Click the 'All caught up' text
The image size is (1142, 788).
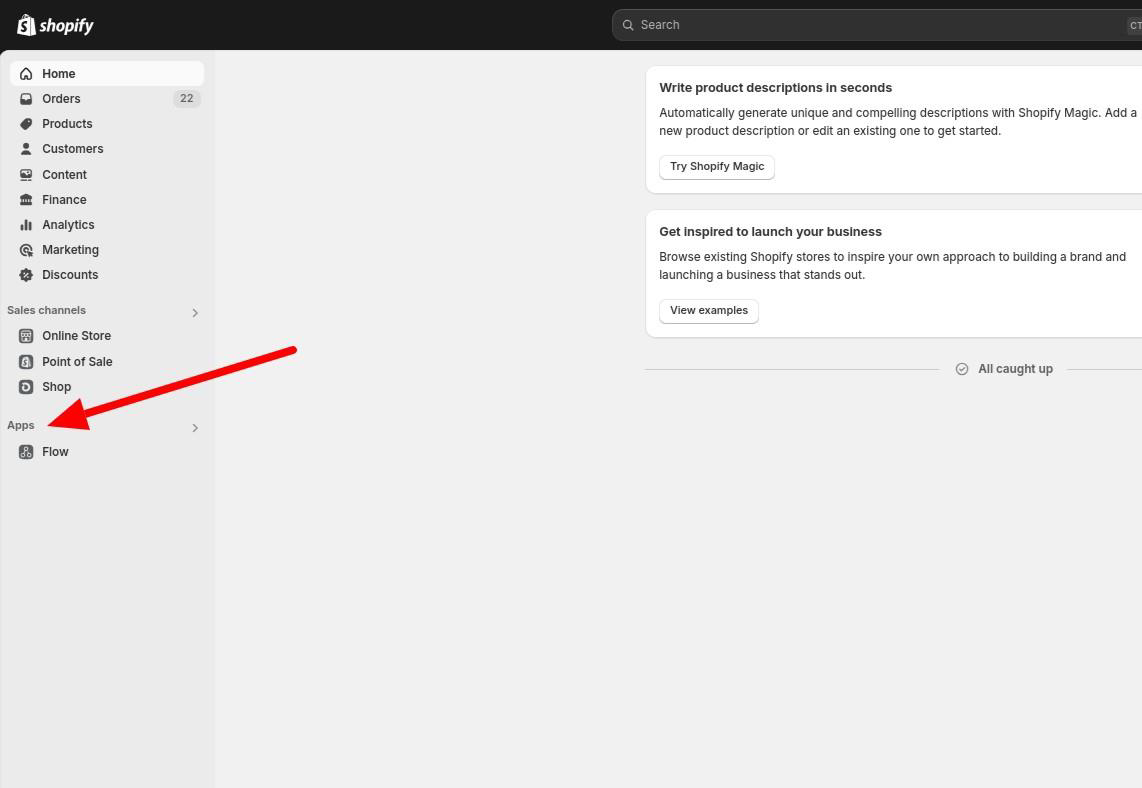pyautogui.click(x=1015, y=369)
